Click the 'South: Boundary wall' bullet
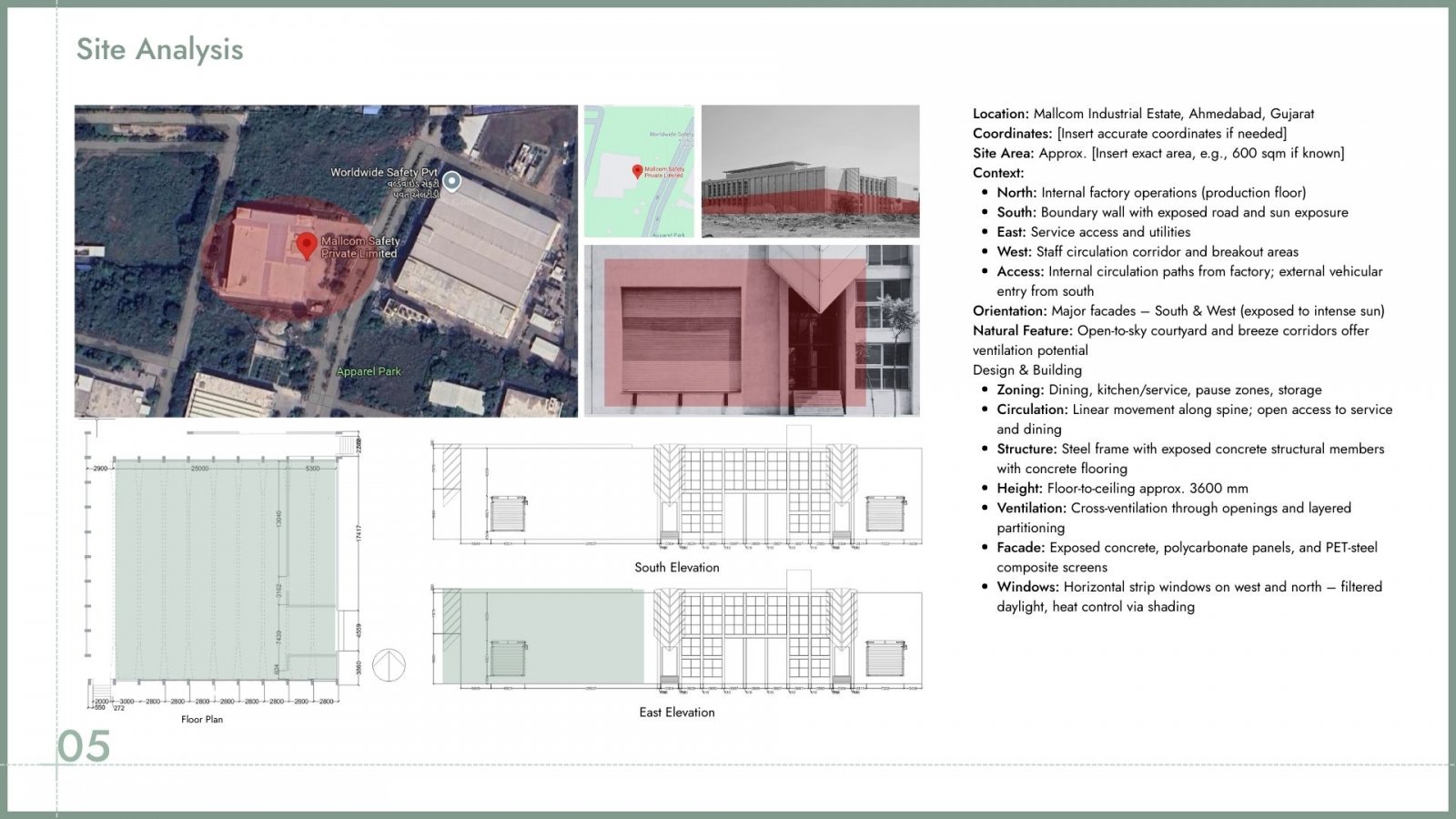Screen dimensions: 1456x819 pos(1172,212)
